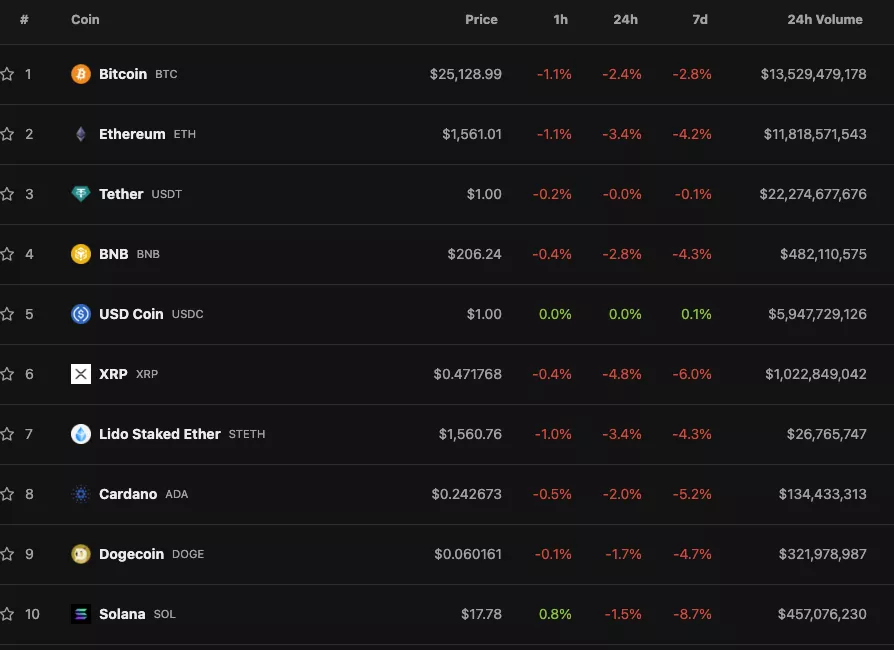The height and width of the screenshot is (650, 894).
Task: Favorite Bitcoin with its star toggle
Action: click(7, 74)
